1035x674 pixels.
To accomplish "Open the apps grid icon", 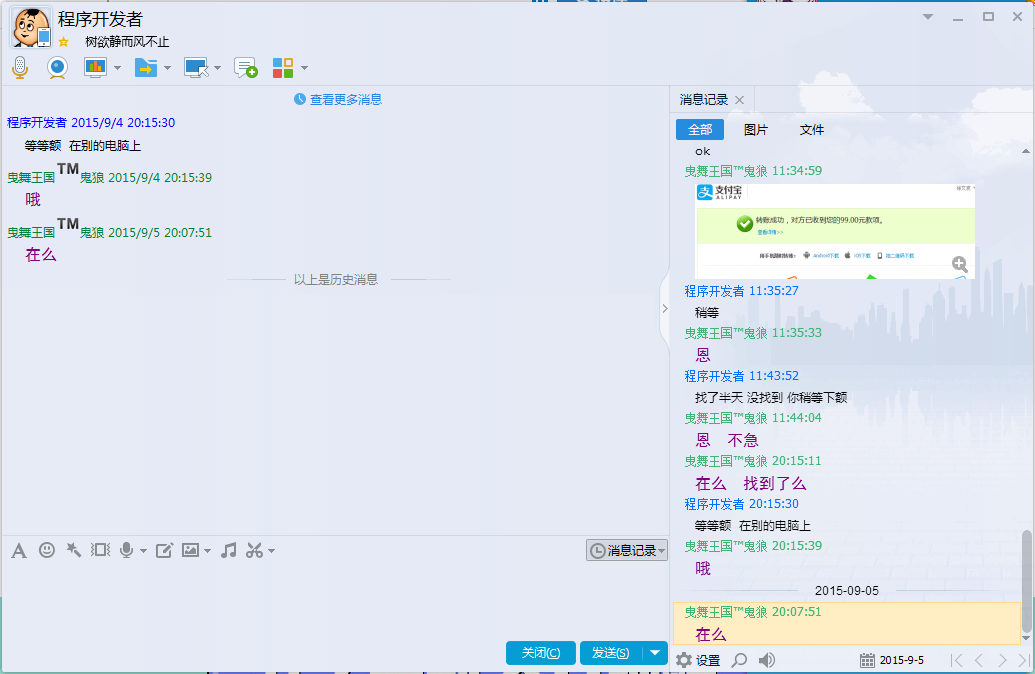I will (x=283, y=67).
